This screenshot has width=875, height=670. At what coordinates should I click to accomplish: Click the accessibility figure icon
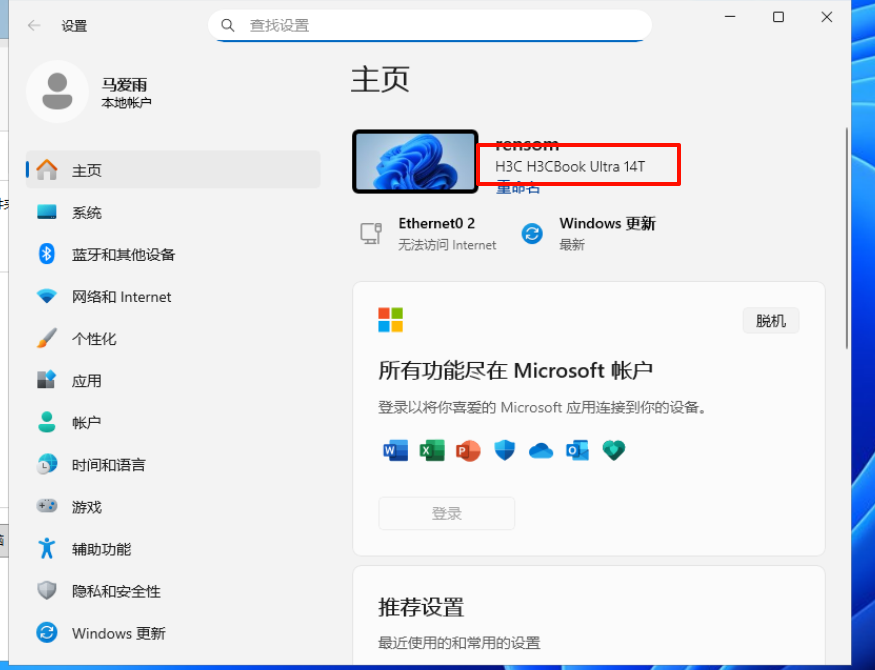click(x=47, y=548)
